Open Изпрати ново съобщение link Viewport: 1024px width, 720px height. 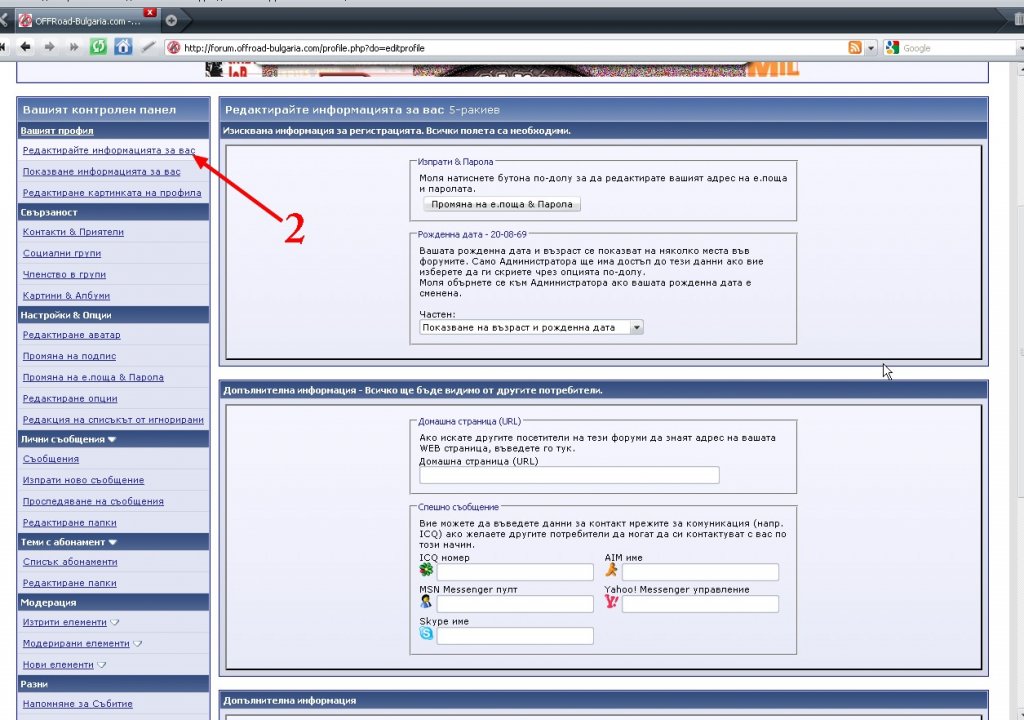coord(83,480)
